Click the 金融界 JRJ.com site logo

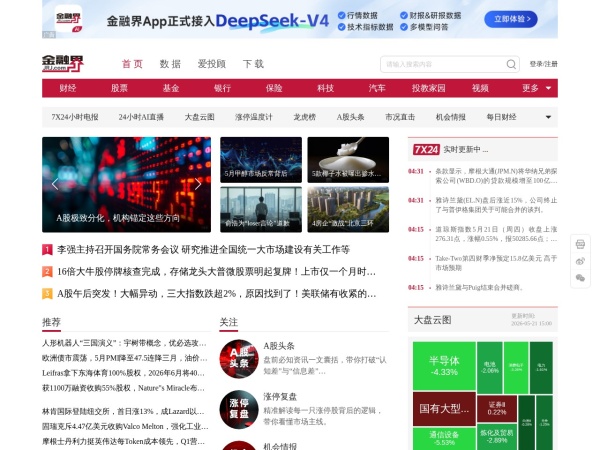(63, 64)
